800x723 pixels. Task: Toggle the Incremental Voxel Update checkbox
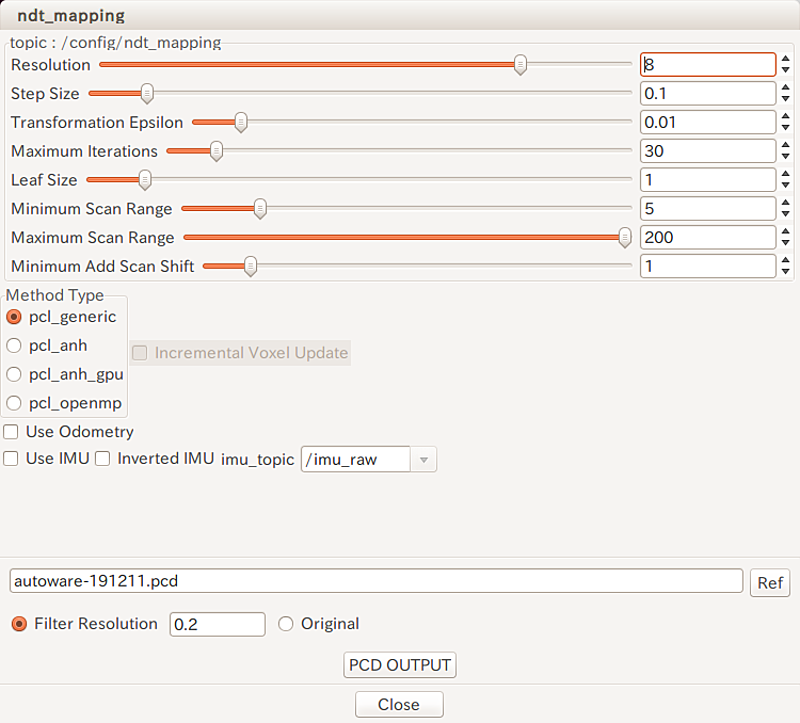pyautogui.click(x=139, y=353)
